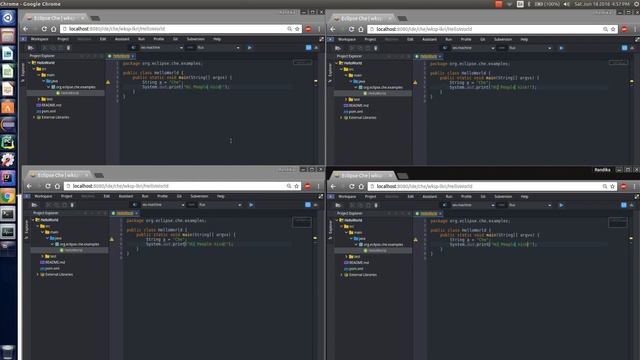Open the Subversion menu in bottom-left window
Viewport: 640px width, 360px height.
point(199,196)
